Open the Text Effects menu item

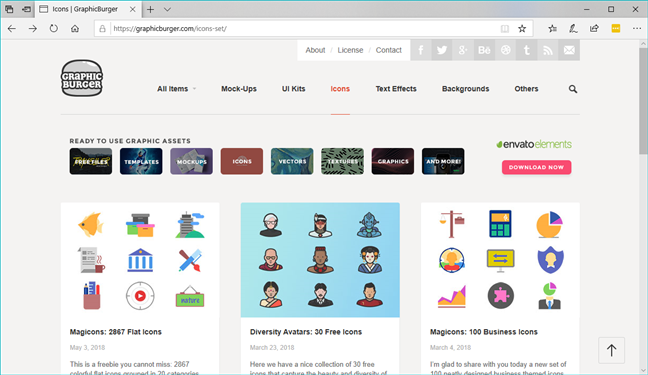396,89
